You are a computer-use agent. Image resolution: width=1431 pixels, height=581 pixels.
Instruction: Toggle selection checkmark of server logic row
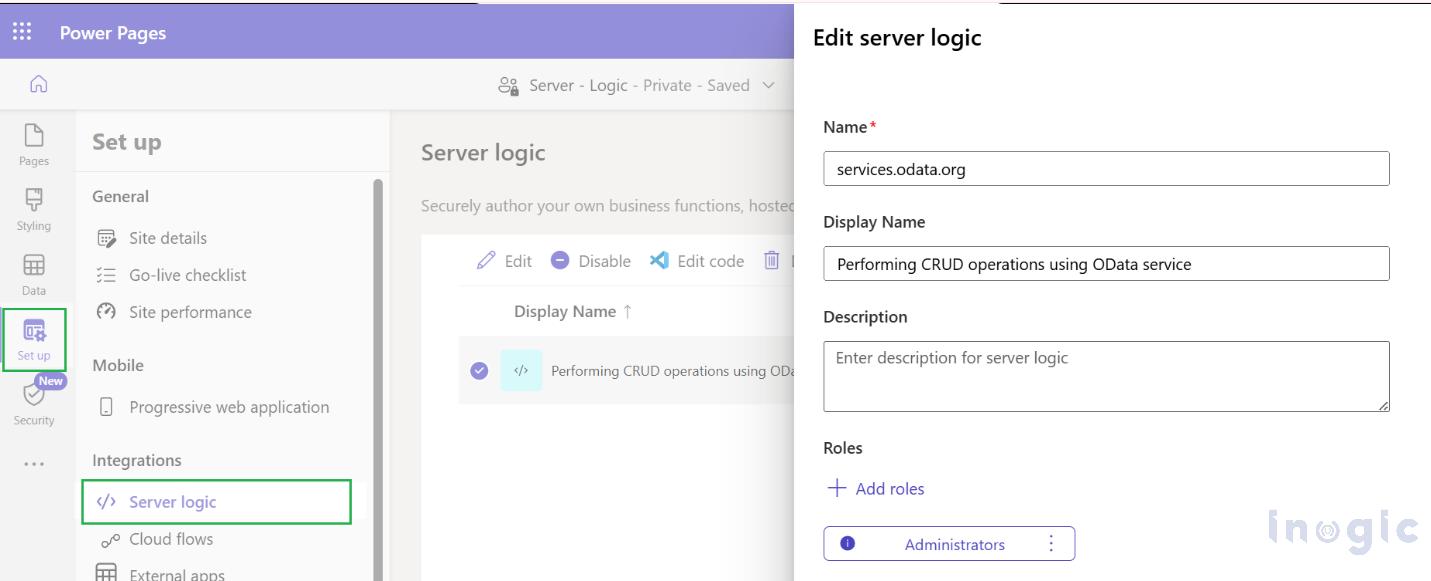click(479, 371)
